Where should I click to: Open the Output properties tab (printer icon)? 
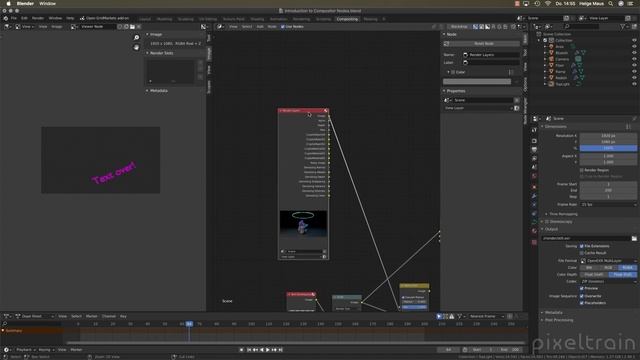click(534, 149)
